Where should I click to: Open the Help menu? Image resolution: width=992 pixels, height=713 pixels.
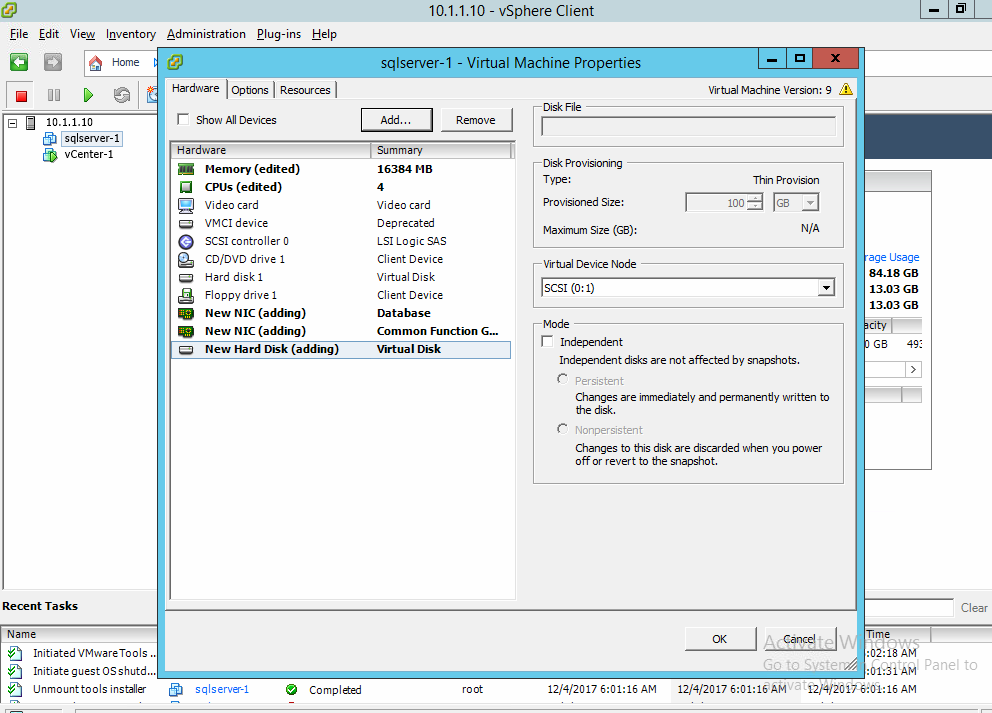click(324, 34)
